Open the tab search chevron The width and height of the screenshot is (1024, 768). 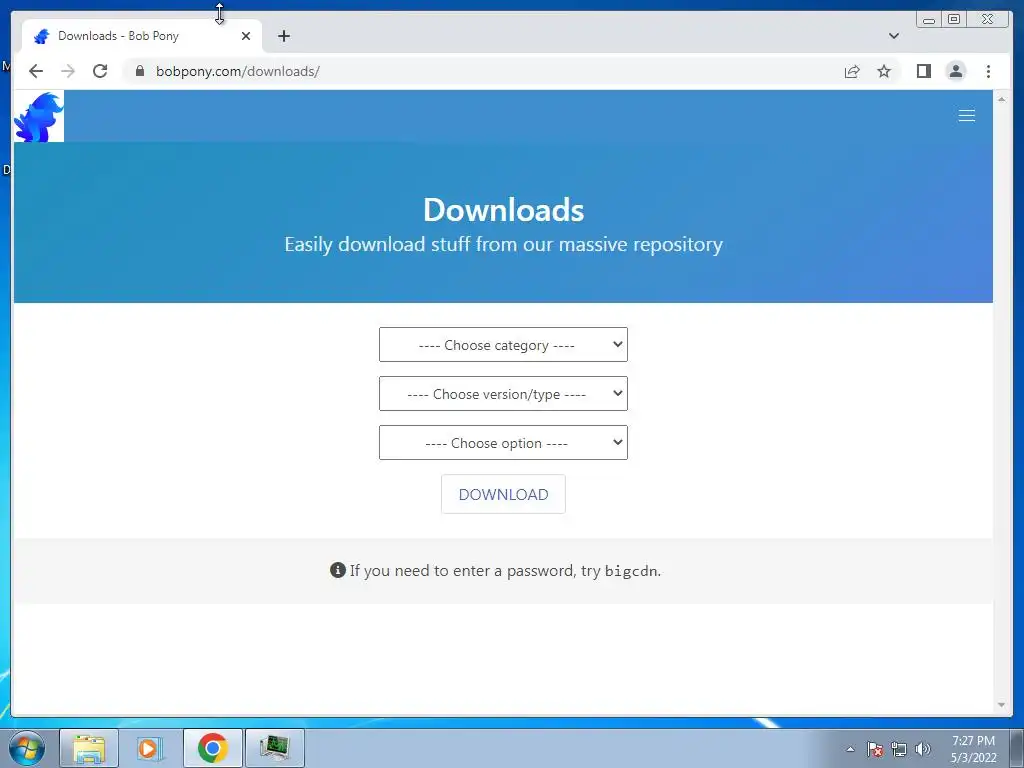pos(893,36)
